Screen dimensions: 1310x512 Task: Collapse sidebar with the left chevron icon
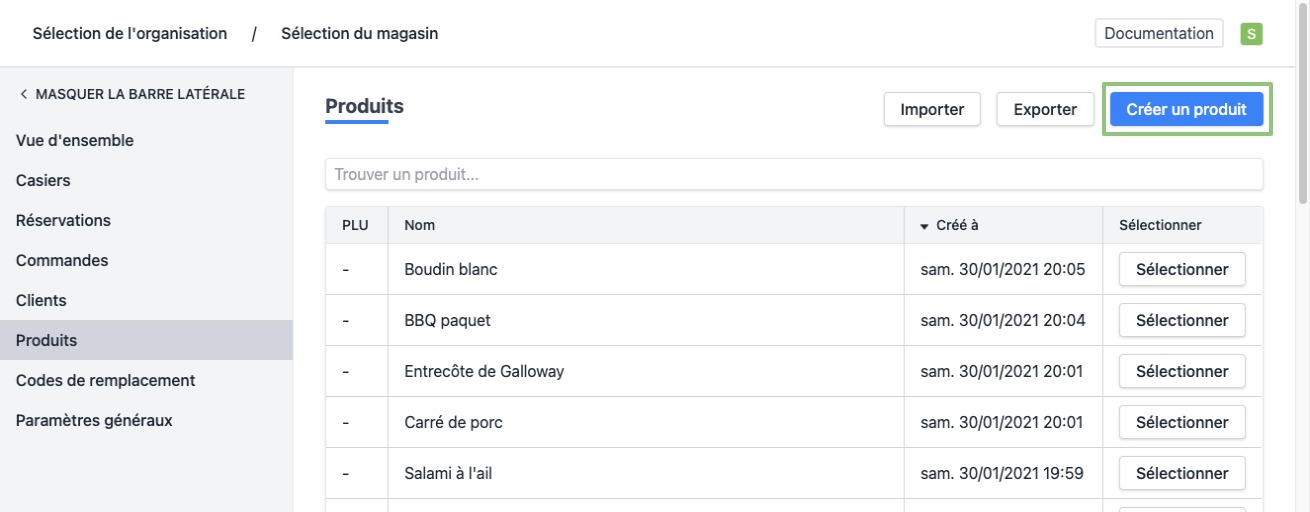click(x=23, y=95)
